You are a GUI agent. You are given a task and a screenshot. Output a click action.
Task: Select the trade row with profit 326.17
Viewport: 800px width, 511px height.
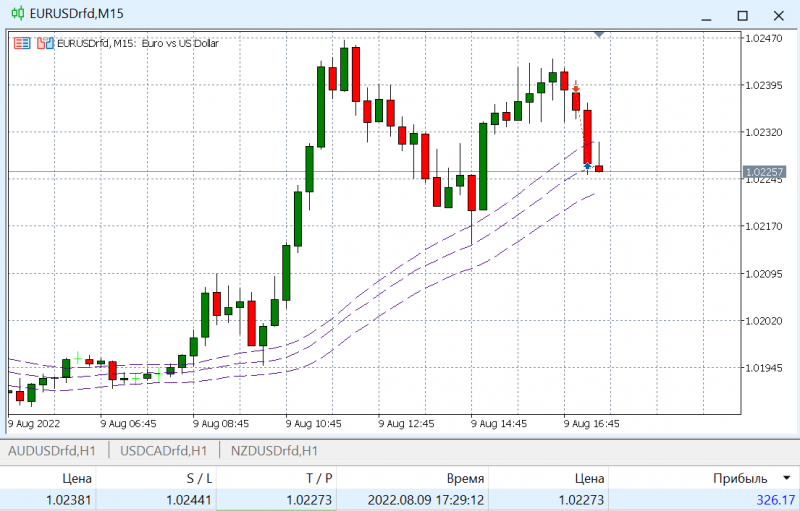[400, 500]
